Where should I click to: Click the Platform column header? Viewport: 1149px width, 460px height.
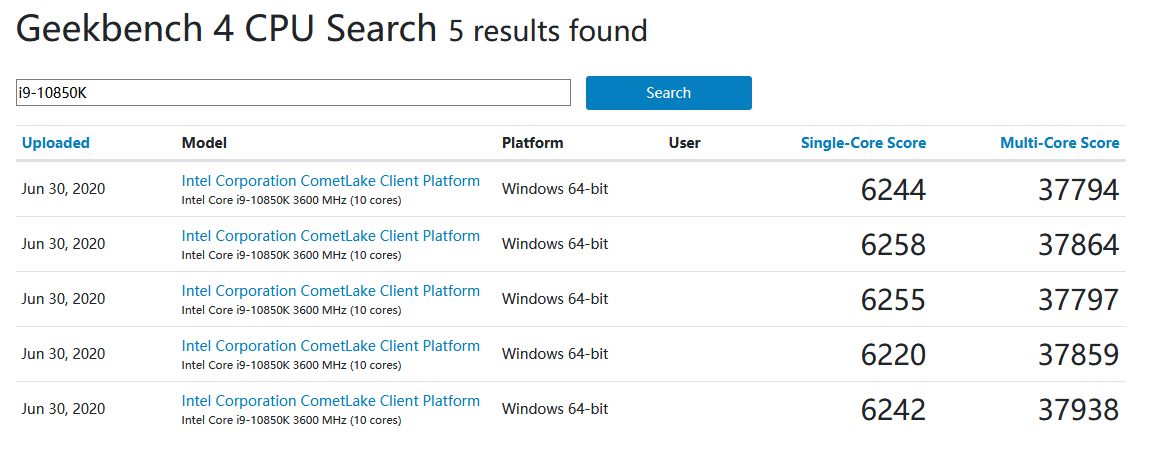coord(532,143)
